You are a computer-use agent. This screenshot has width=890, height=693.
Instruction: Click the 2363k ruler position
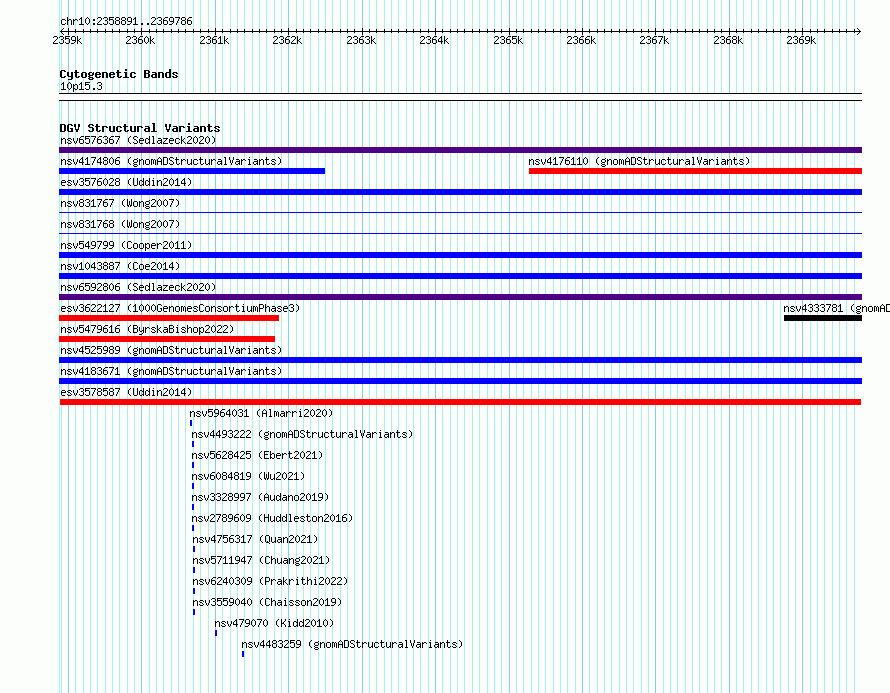point(361,40)
